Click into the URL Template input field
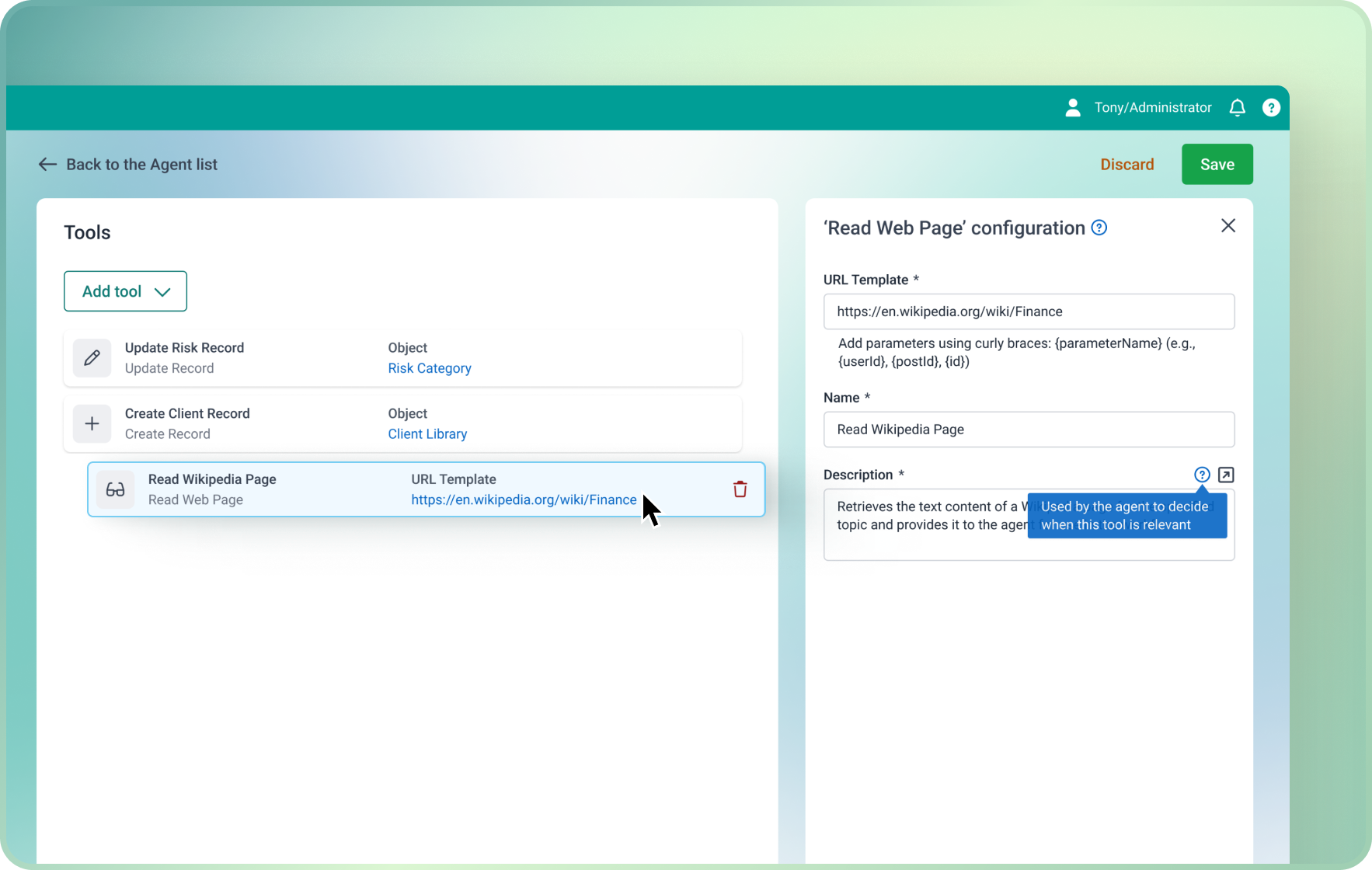 pyautogui.click(x=1029, y=311)
